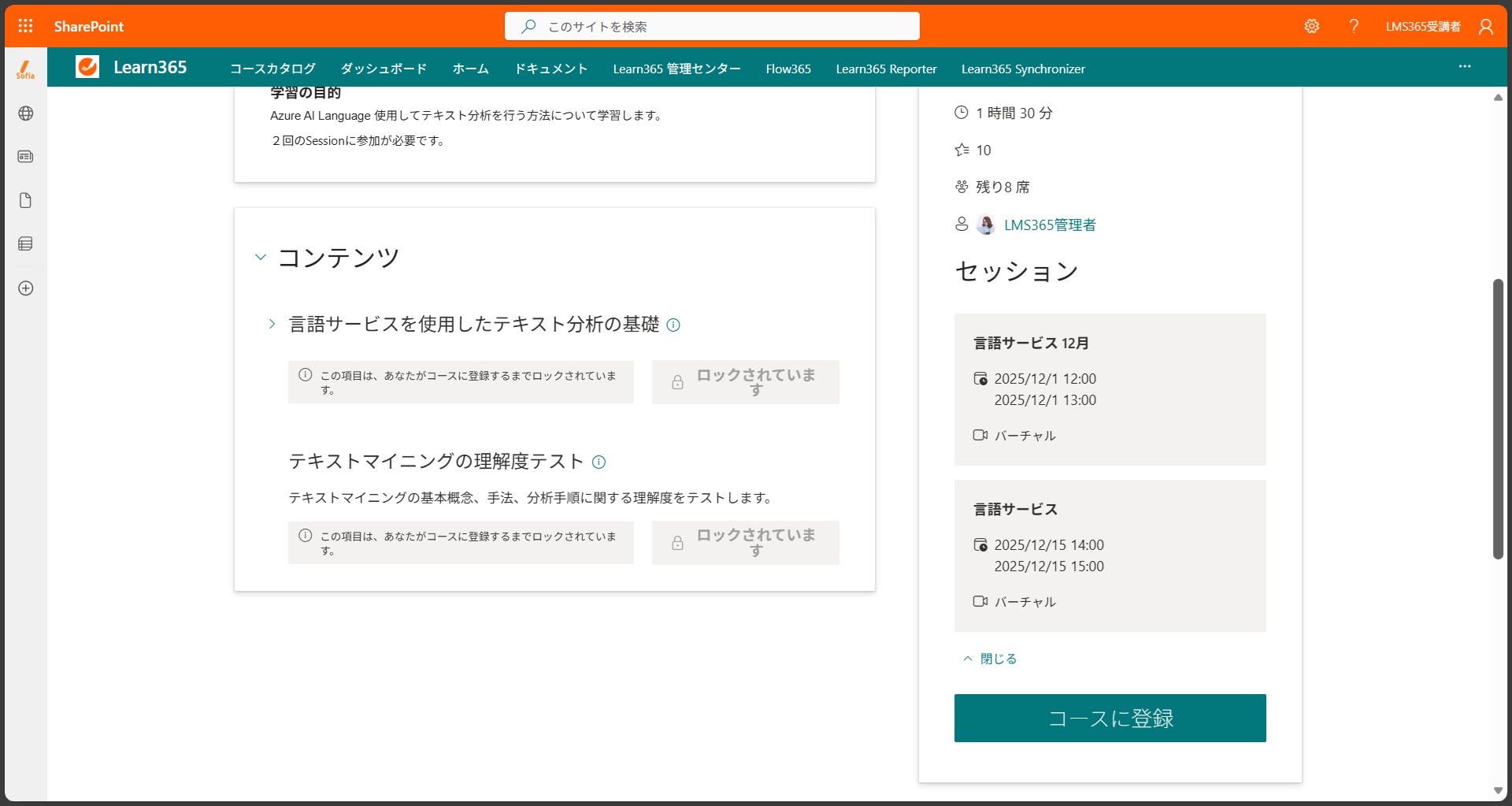Click info icon beside テキスト分析の基礎 title
This screenshot has height=806, width=1512.
pyautogui.click(x=673, y=325)
